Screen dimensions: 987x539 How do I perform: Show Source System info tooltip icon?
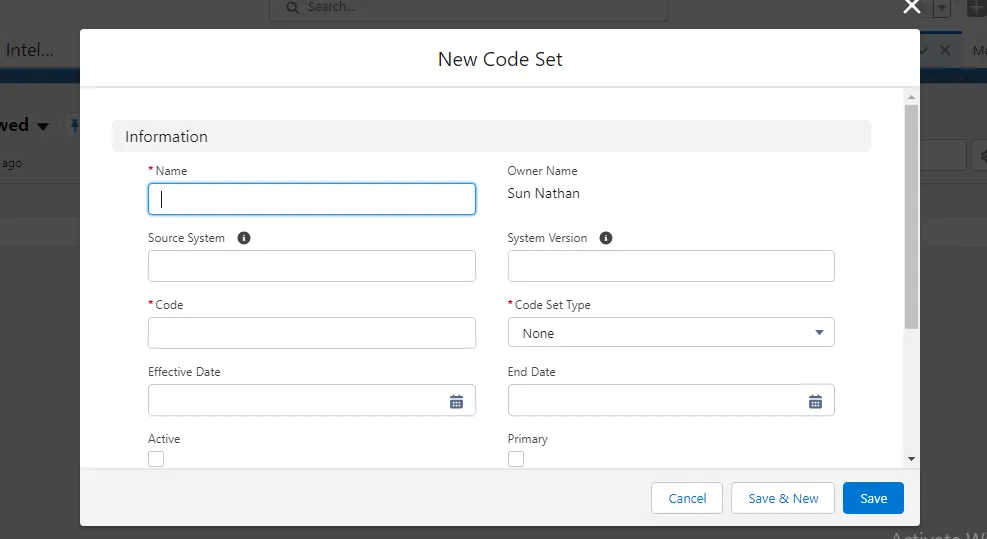tap(244, 238)
